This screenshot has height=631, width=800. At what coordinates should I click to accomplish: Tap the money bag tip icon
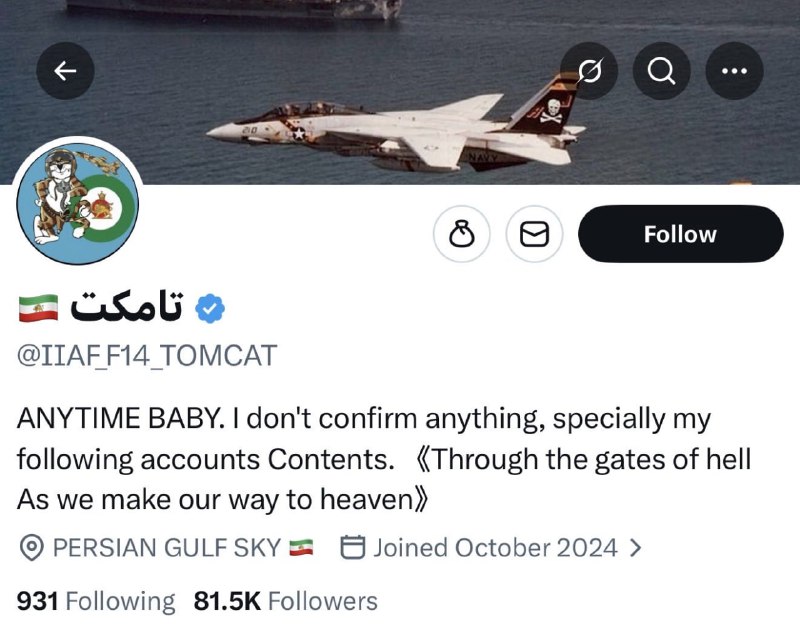tap(462, 235)
